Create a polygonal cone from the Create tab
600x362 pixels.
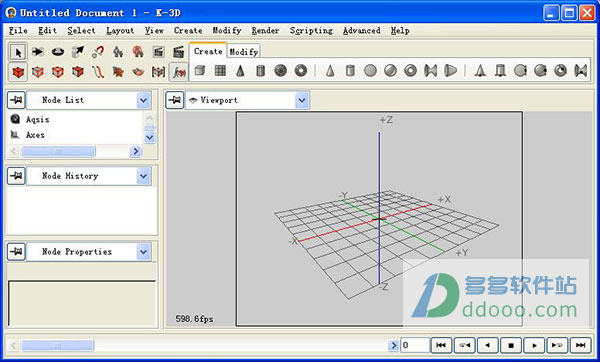click(240, 71)
